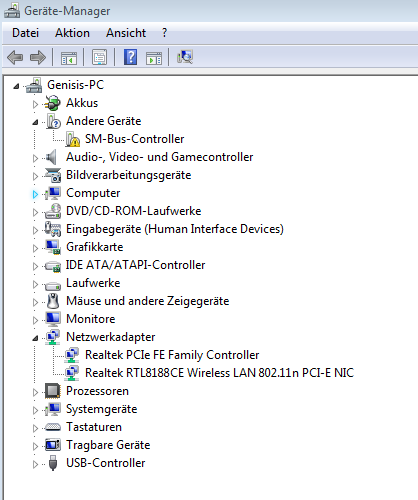418x500 pixels.
Task: Click the Netzwerkadapter network icon
Action: tap(53, 337)
